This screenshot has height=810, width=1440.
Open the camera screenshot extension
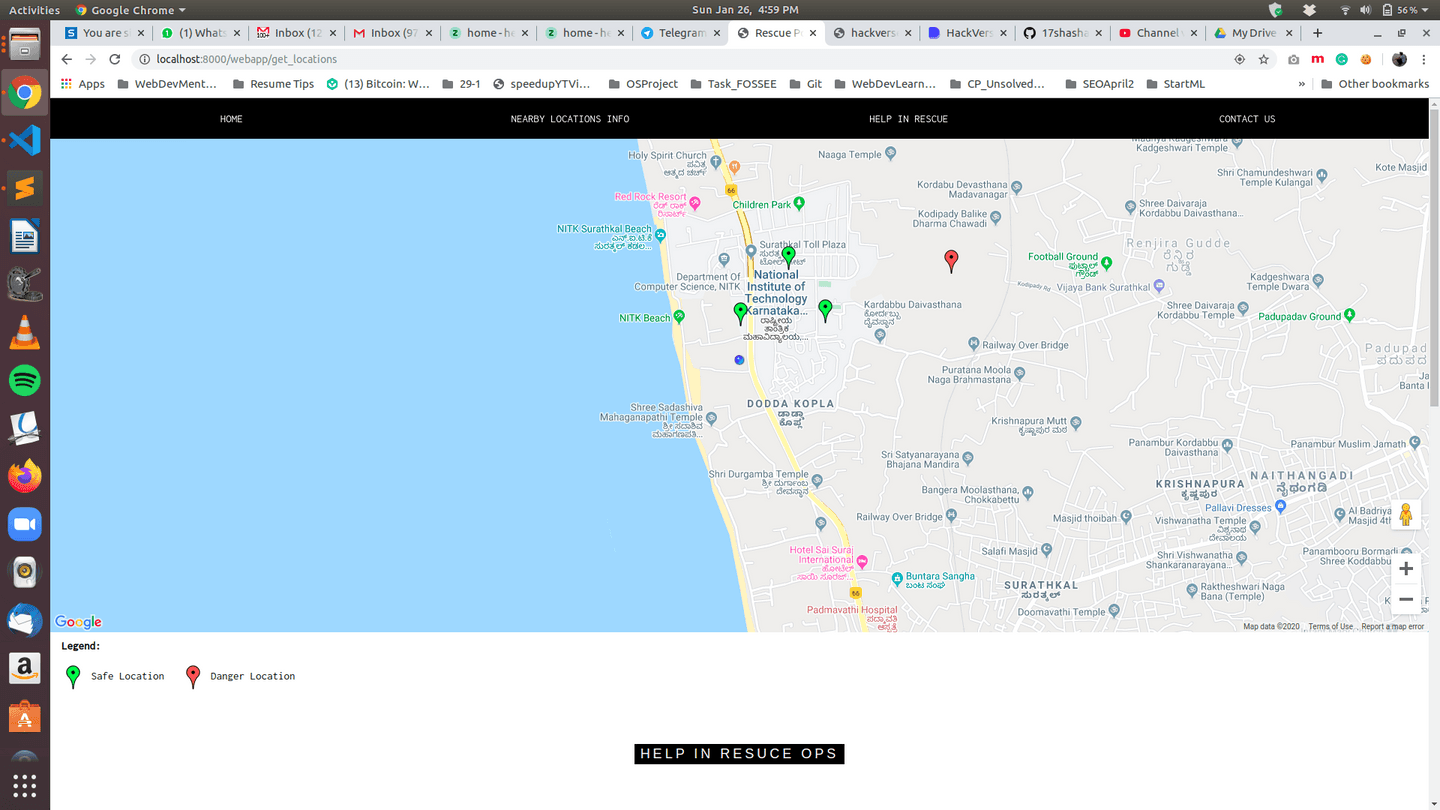point(1294,59)
